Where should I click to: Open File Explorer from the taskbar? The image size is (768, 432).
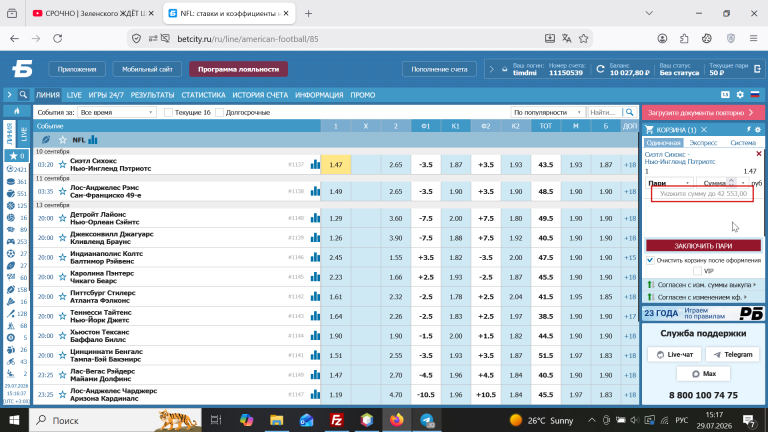pos(276,420)
